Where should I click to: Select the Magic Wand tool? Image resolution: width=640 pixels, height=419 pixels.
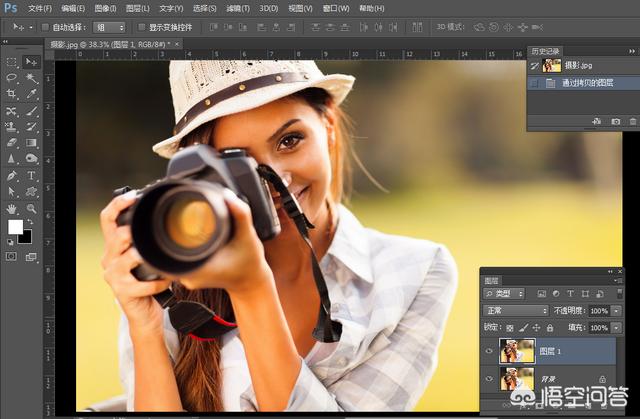[x=32, y=78]
